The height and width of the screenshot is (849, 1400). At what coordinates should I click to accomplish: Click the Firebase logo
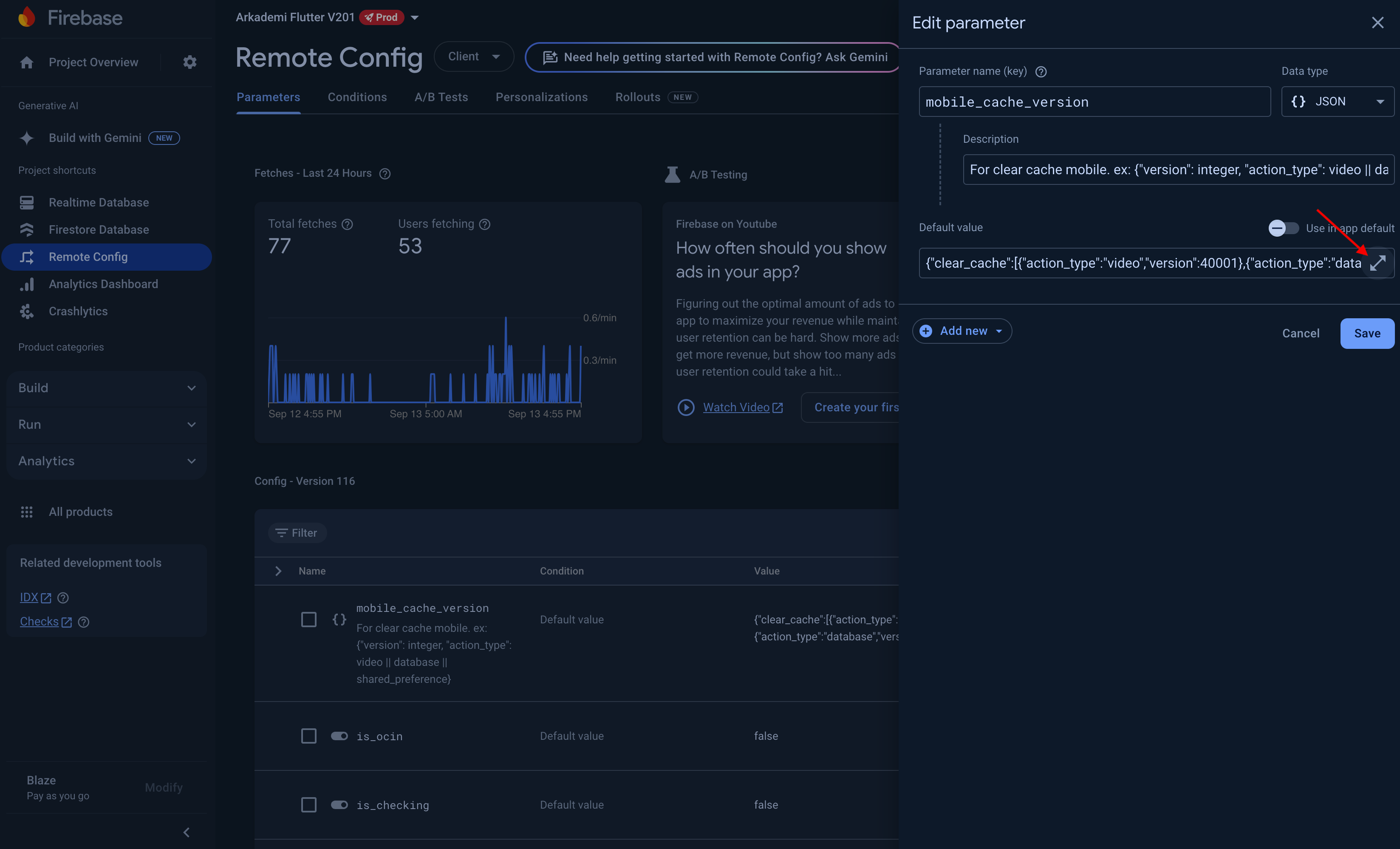pyautogui.click(x=27, y=17)
